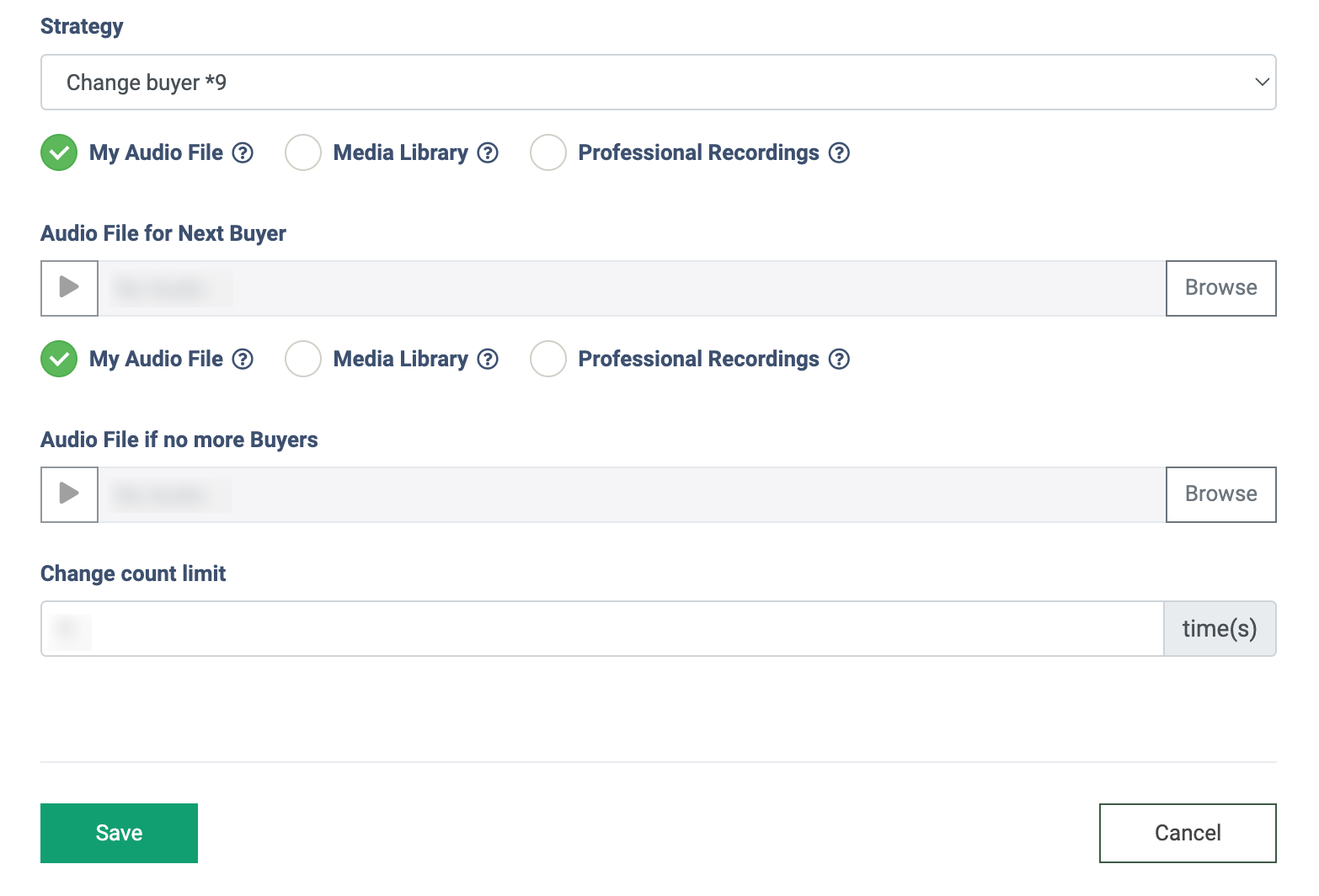Image resolution: width=1319 pixels, height=896 pixels.
Task: Browse for Next Buyer audio file
Action: tap(1220, 288)
